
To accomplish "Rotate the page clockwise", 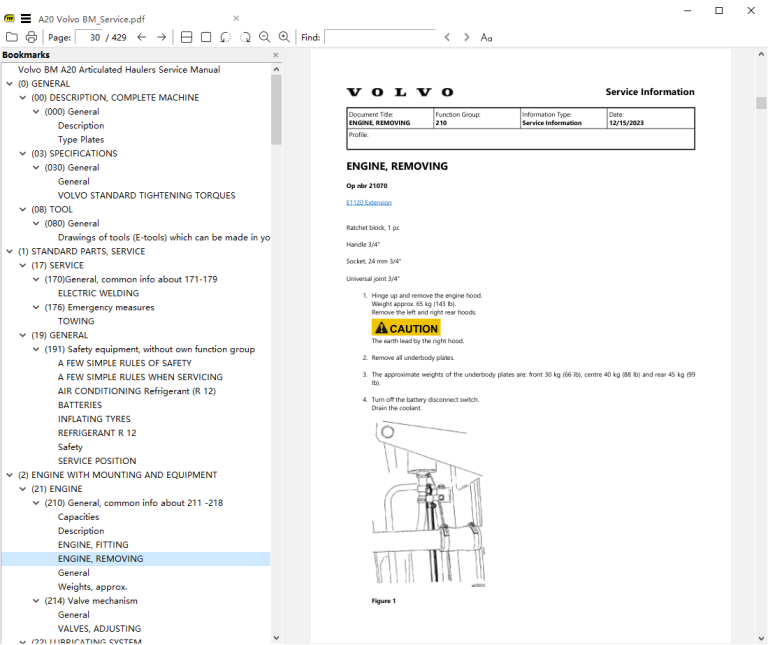I will click(x=245, y=37).
